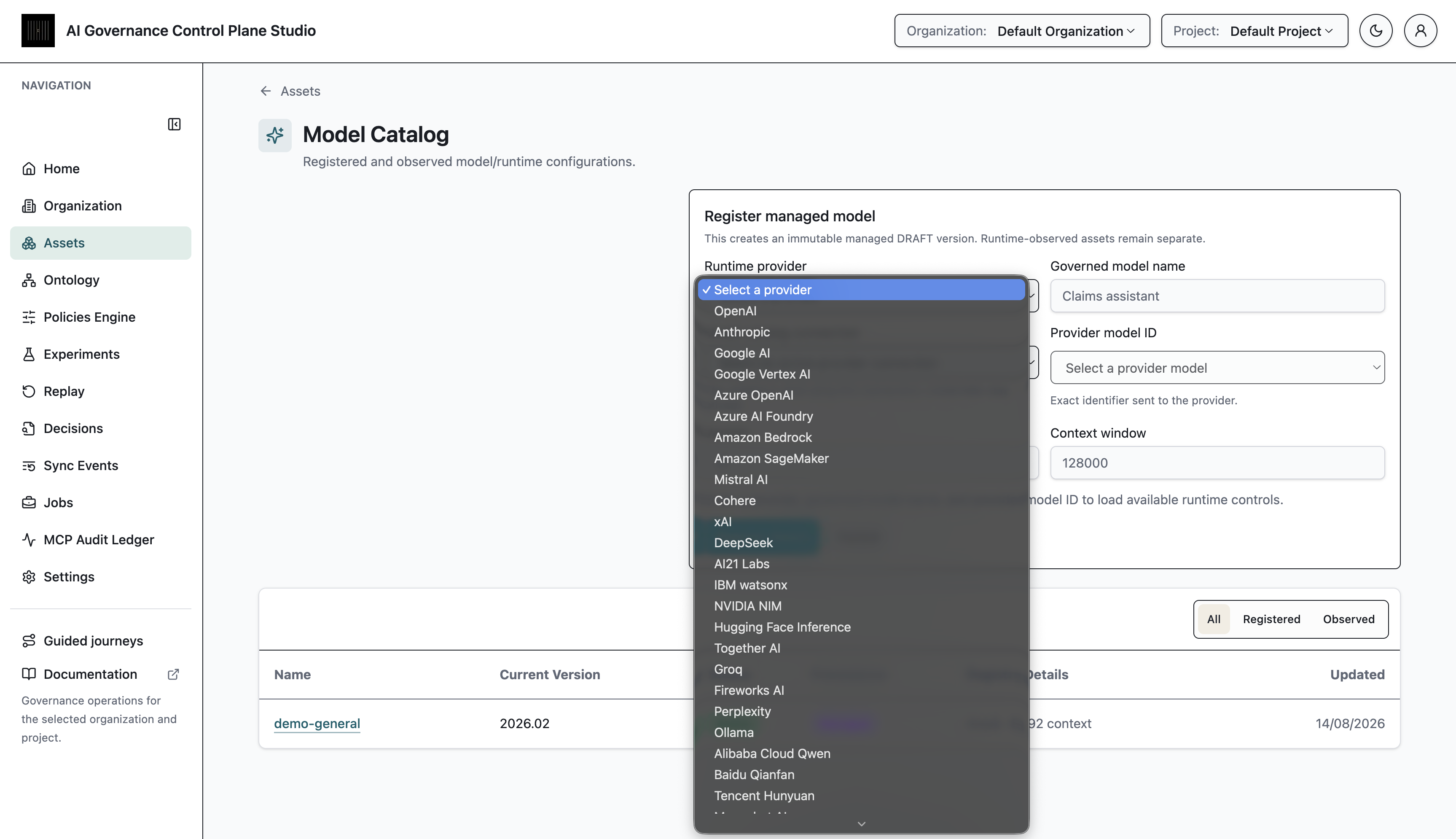Click the Assets cubes icon
This screenshot has width=1456, height=839.
coord(29,243)
